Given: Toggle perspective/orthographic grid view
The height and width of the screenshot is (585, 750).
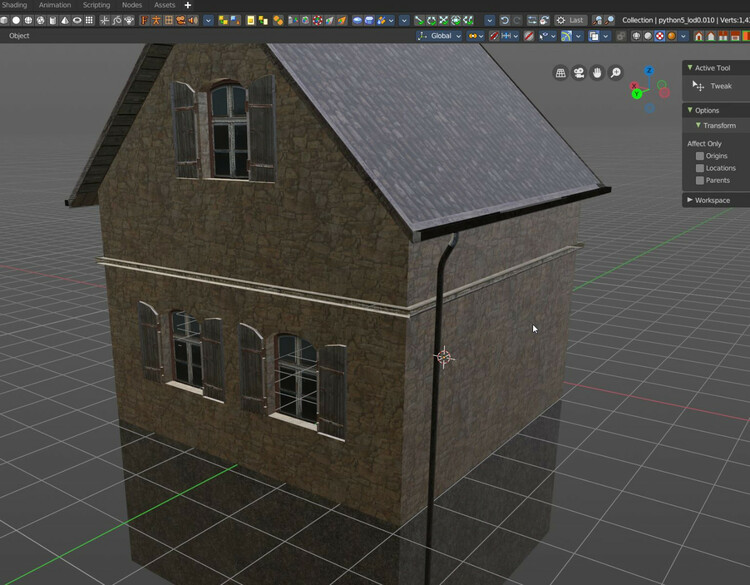Looking at the screenshot, I should pos(561,73).
